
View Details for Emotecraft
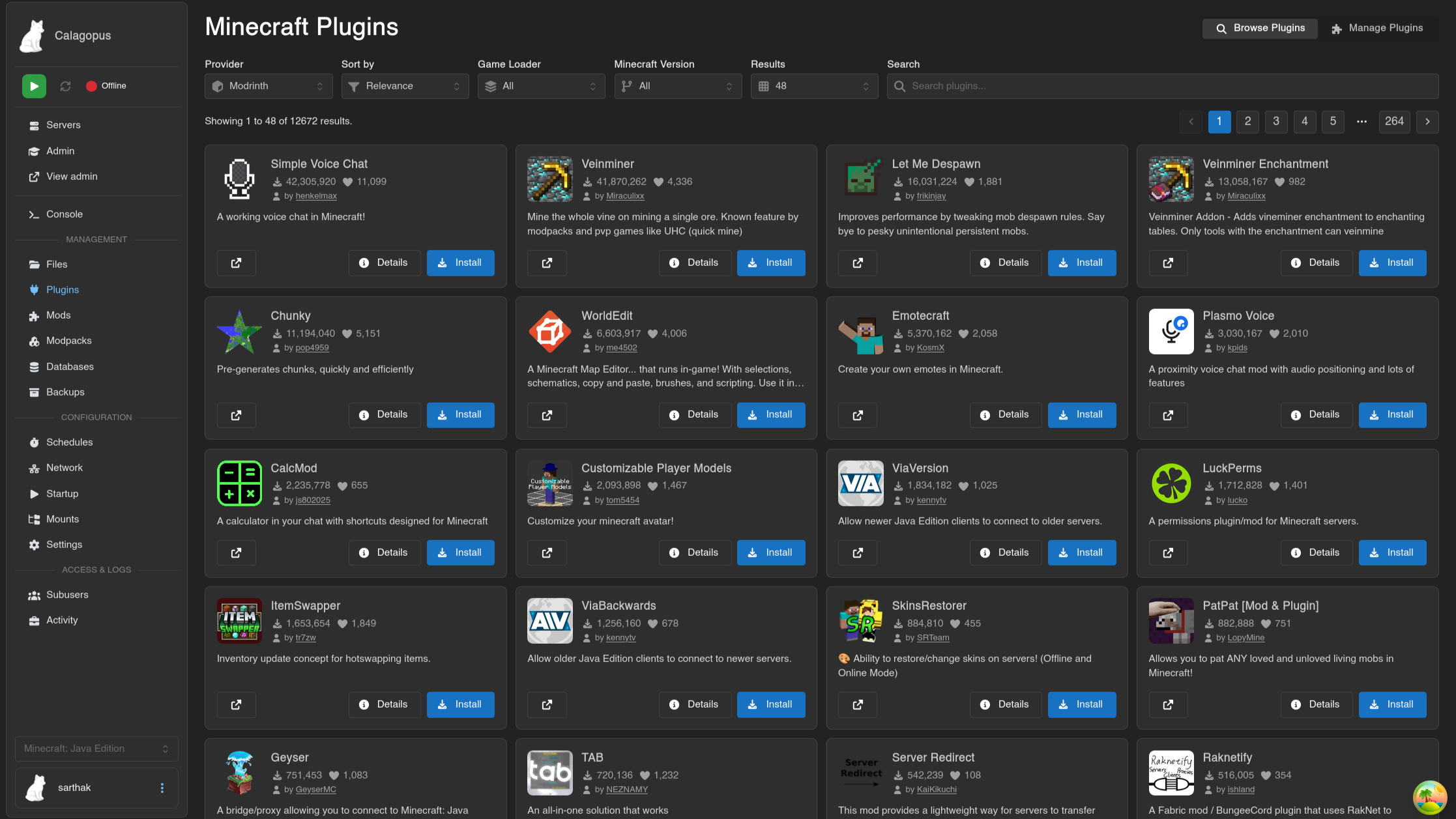[1005, 414]
